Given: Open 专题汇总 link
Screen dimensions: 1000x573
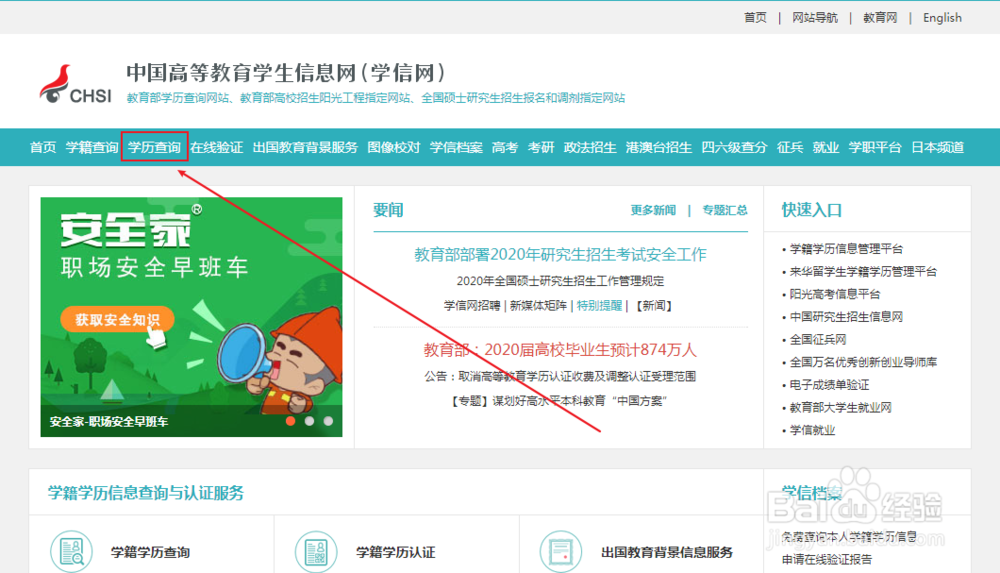Looking at the screenshot, I should point(724,210).
